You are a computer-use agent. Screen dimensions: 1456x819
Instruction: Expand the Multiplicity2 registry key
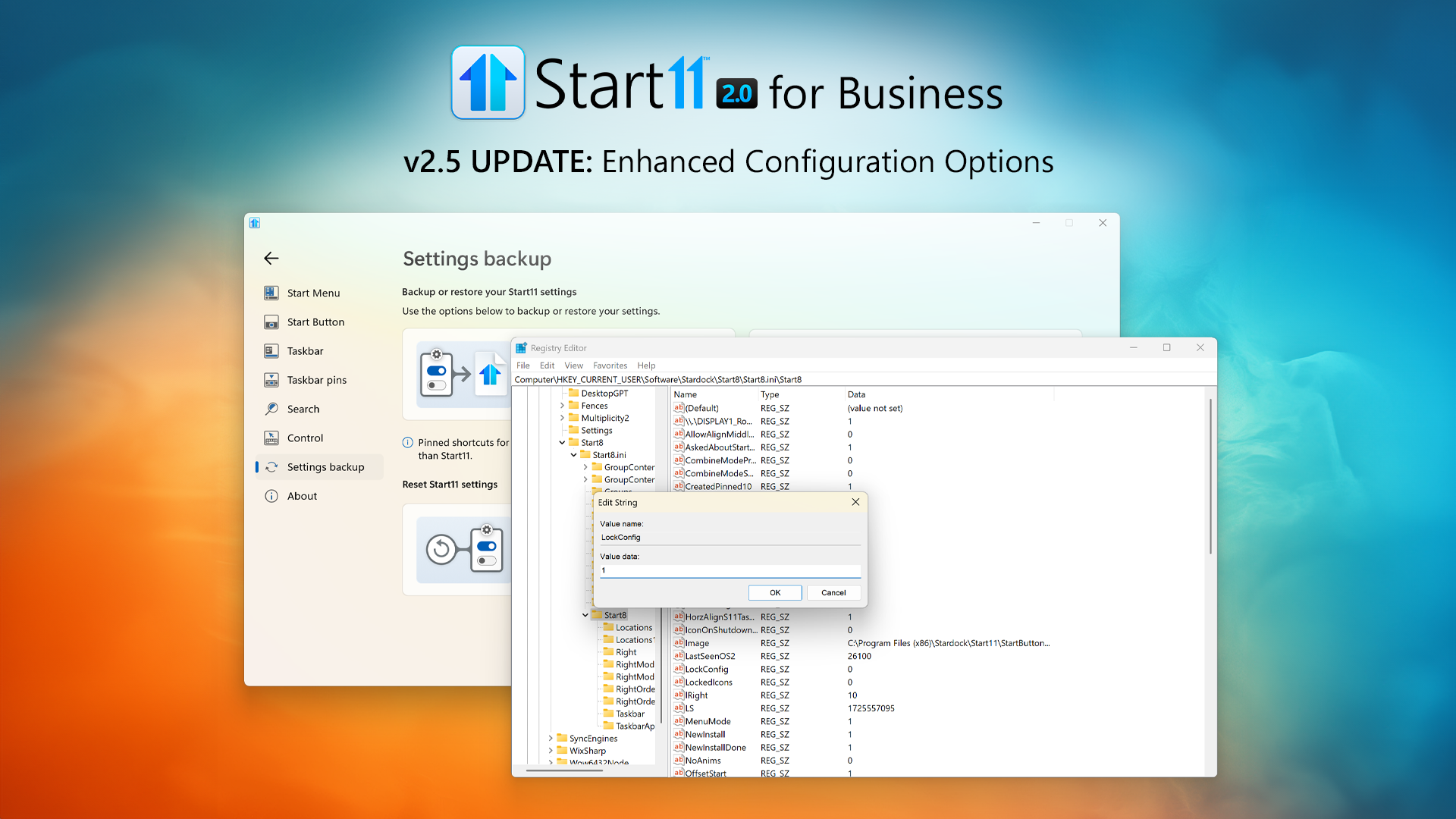pyautogui.click(x=562, y=418)
